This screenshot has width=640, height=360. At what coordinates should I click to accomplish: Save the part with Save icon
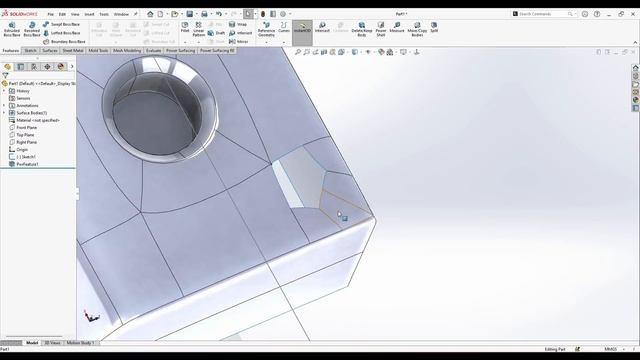(190, 14)
